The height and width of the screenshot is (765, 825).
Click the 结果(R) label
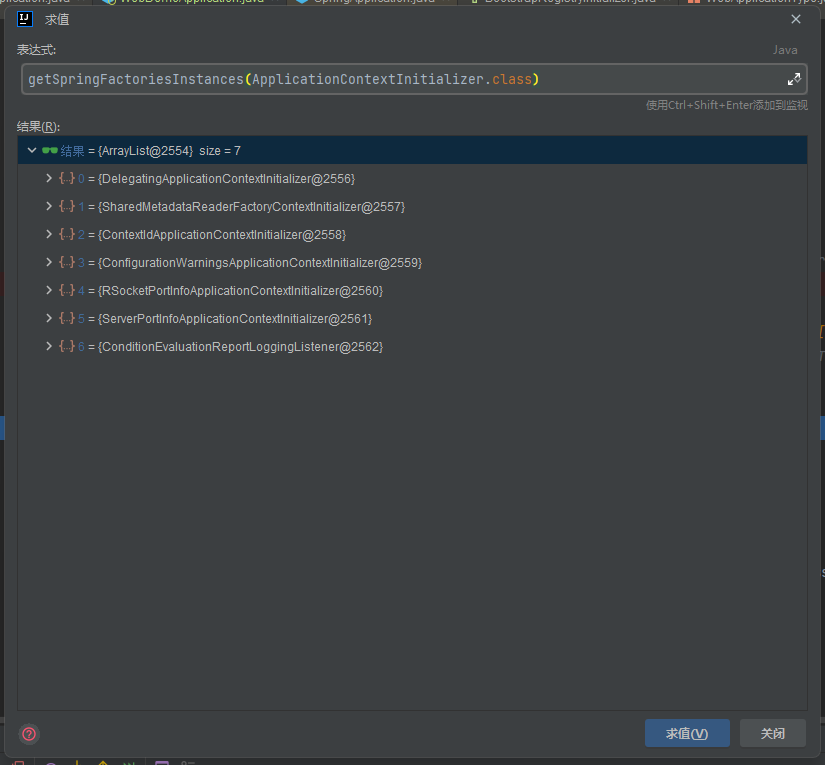point(38,127)
